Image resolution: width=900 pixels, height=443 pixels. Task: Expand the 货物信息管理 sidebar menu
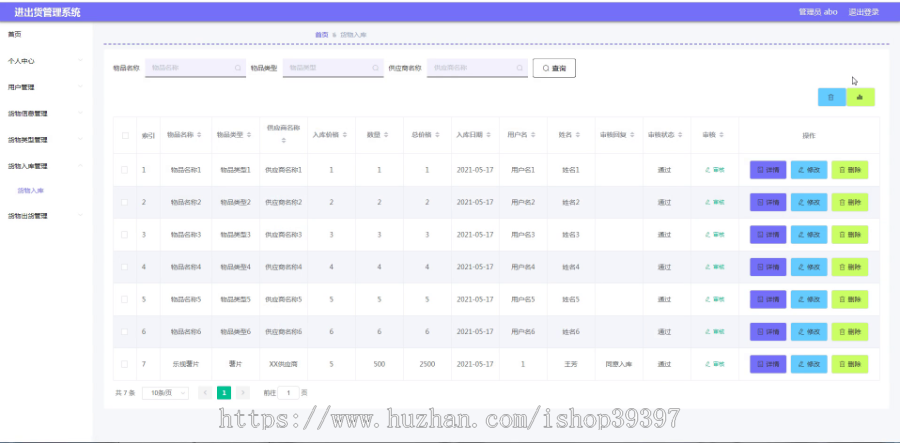(x=46, y=114)
